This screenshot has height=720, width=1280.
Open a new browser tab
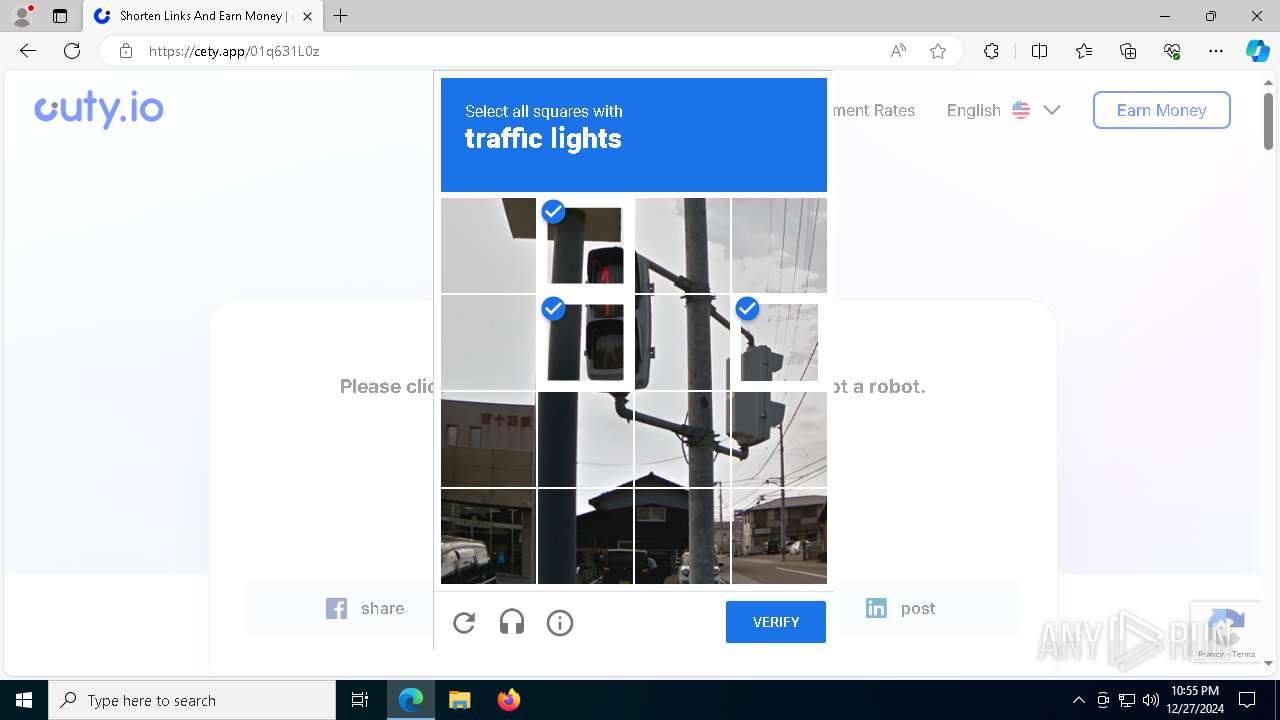coord(341,16)
